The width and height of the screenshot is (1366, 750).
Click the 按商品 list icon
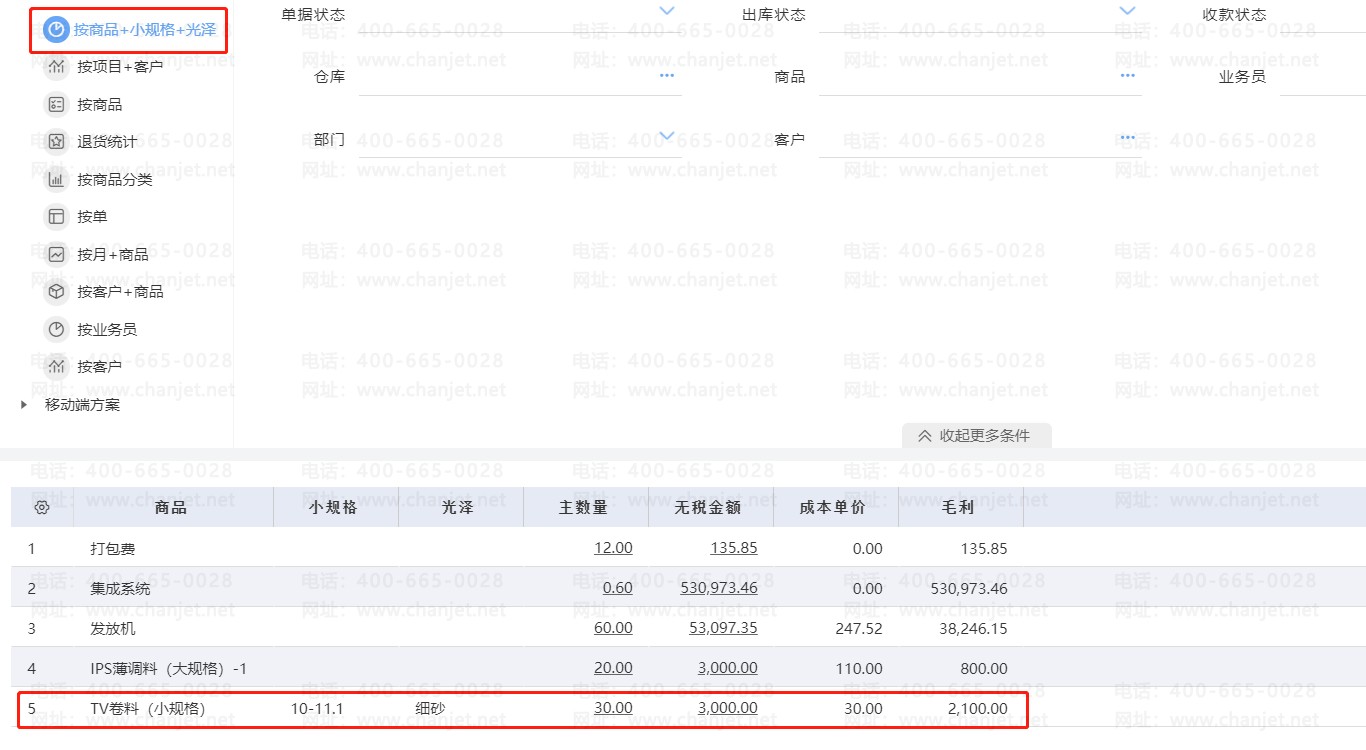point(56,104)
